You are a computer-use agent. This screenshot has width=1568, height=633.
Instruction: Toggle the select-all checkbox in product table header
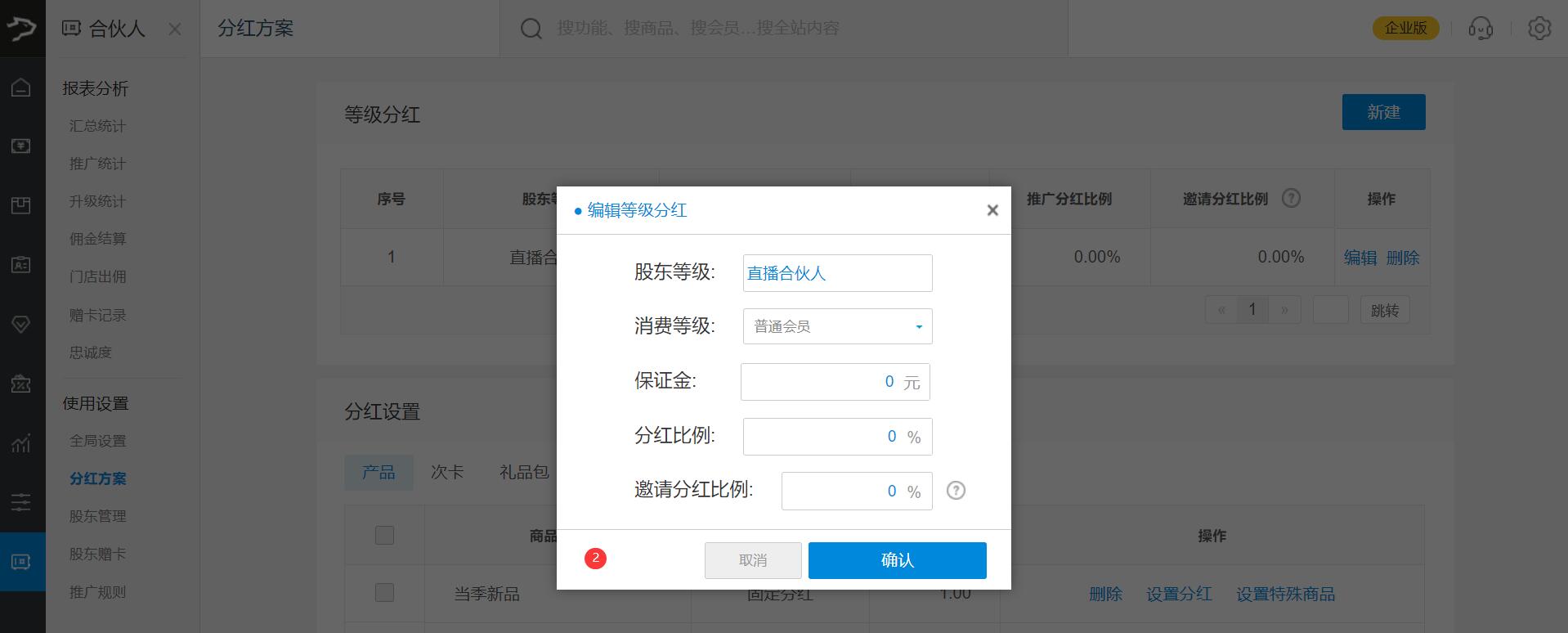pos(384,536)
